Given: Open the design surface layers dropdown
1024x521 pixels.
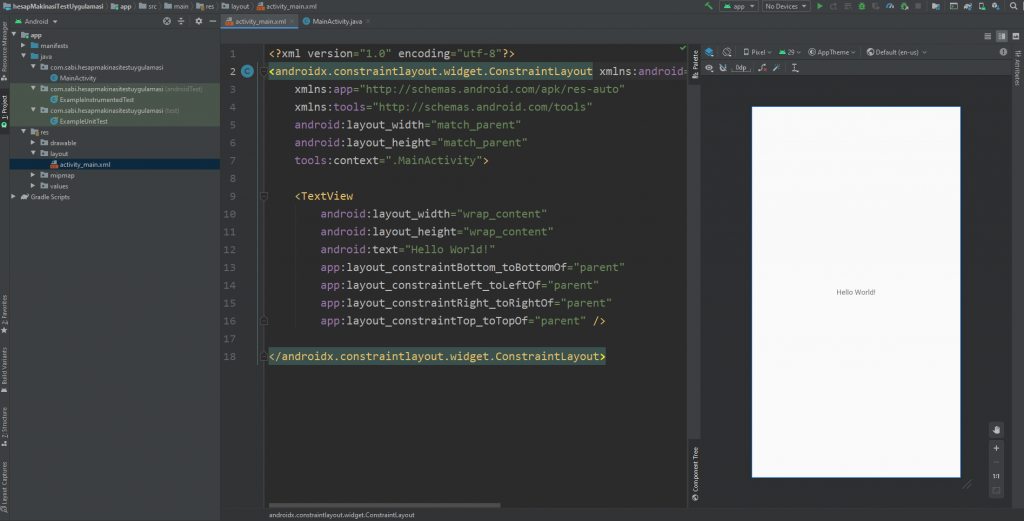Looking at the screenshot, I should point(709,52).
